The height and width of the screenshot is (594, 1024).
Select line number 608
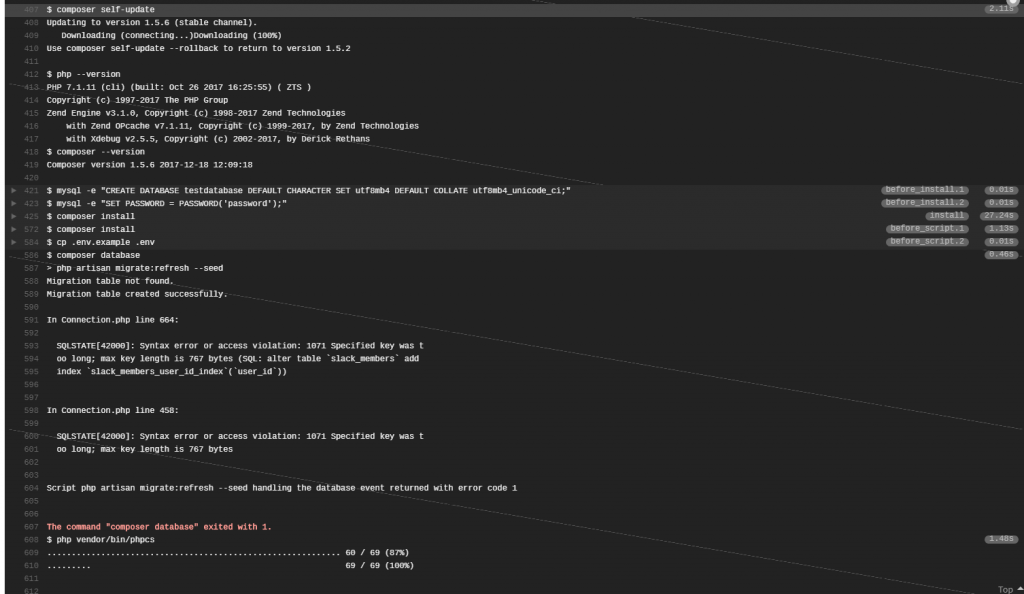point(31,540)
